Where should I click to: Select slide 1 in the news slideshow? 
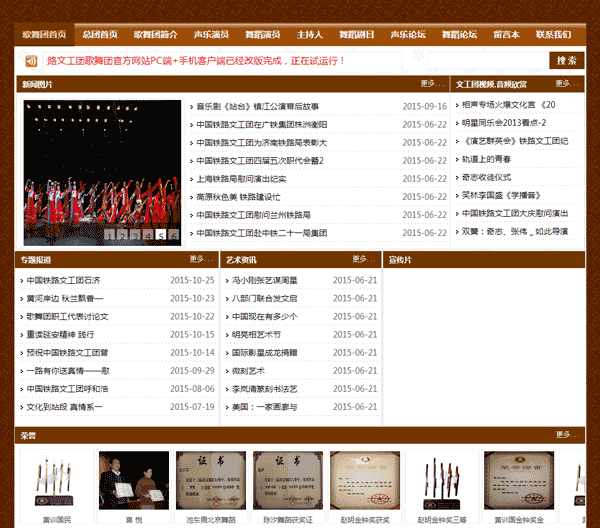[x=109, y=236]
